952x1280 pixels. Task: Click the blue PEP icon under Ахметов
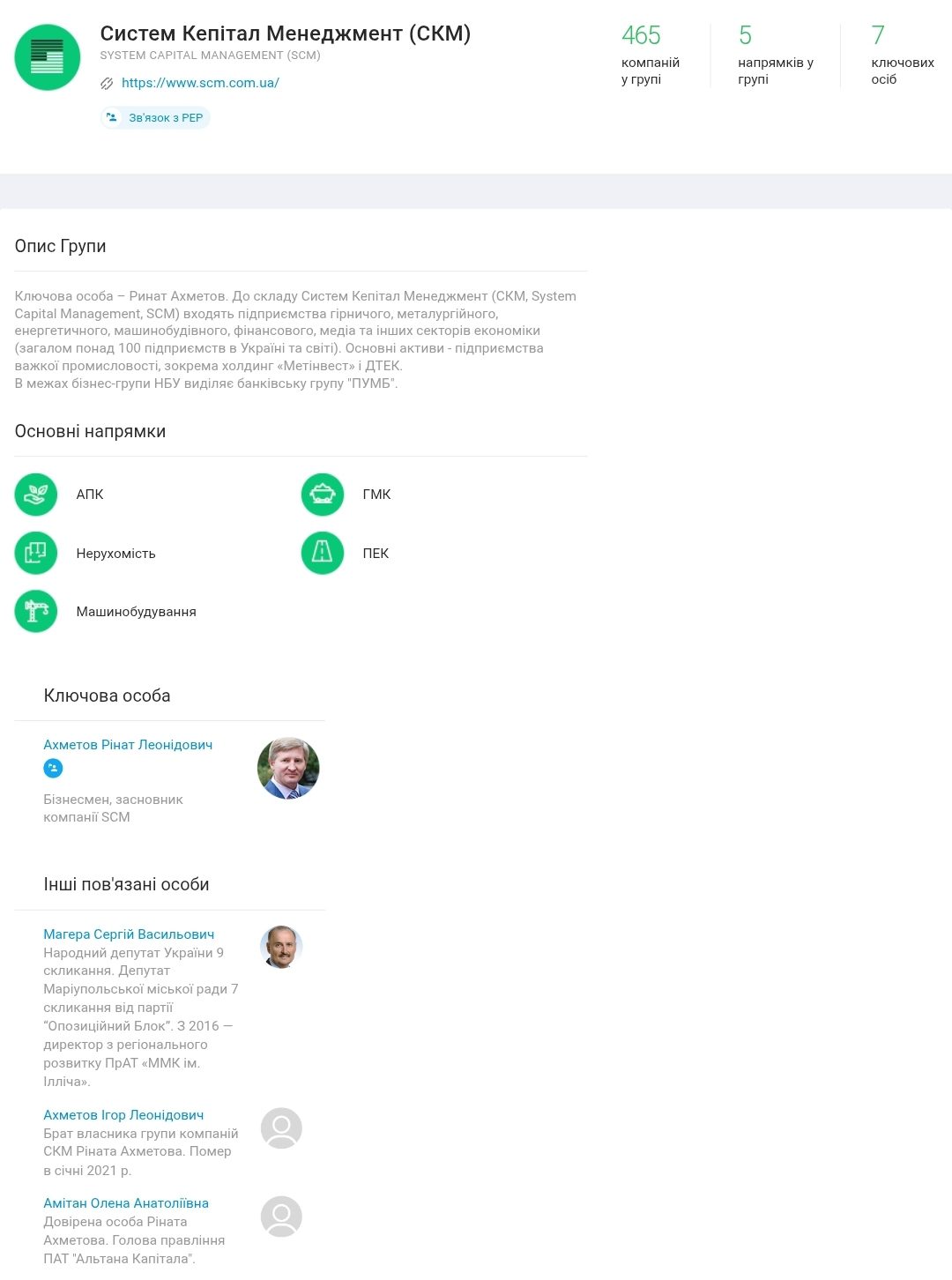[x=53, y=769]
